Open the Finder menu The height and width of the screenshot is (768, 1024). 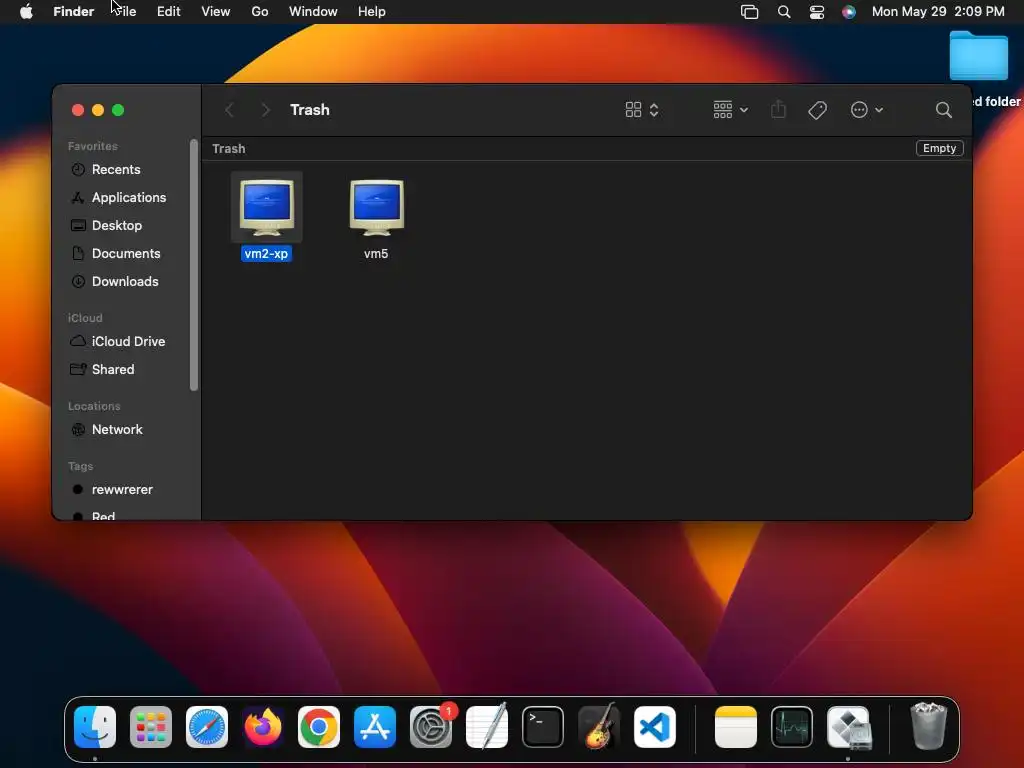[73, 12]
